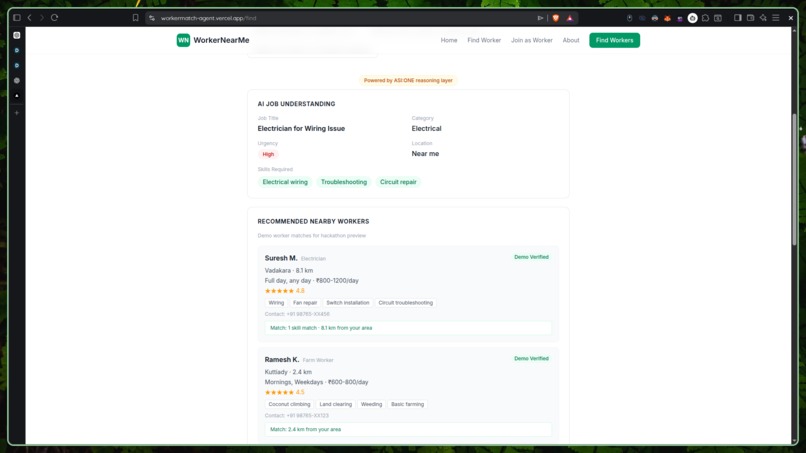The height and width of the screenshot is (453, 806).
Task: Click the play-shaped icon in address bar
Action: (540, 18)
